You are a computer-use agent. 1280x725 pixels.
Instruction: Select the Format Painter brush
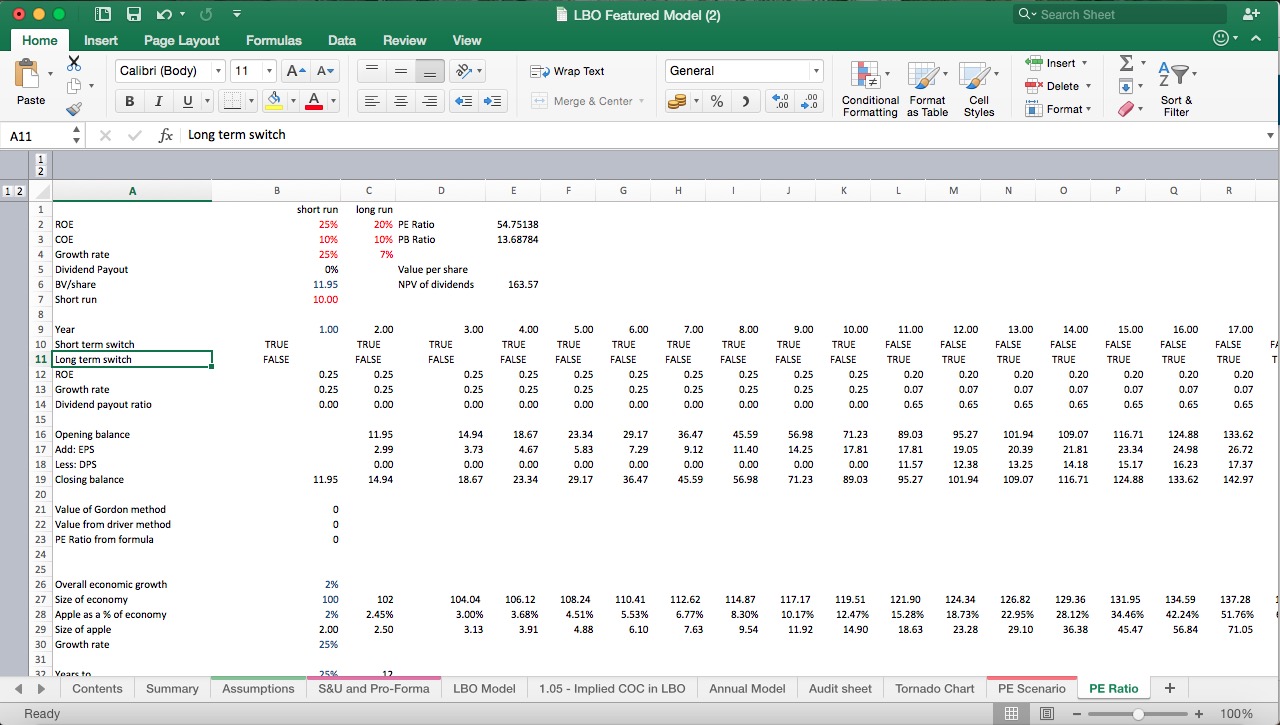(x=74, y=109)
